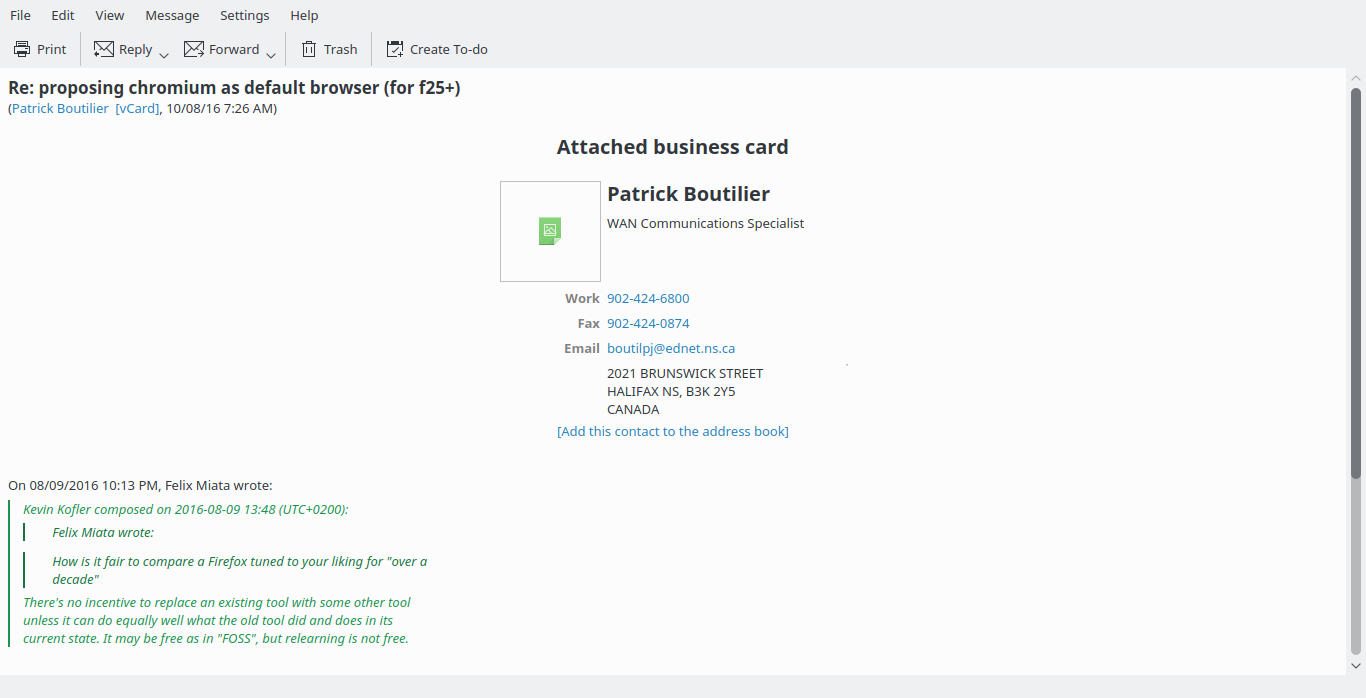Open the vCard link
This screenshot has width=1366, height=698.
[137, 108]
